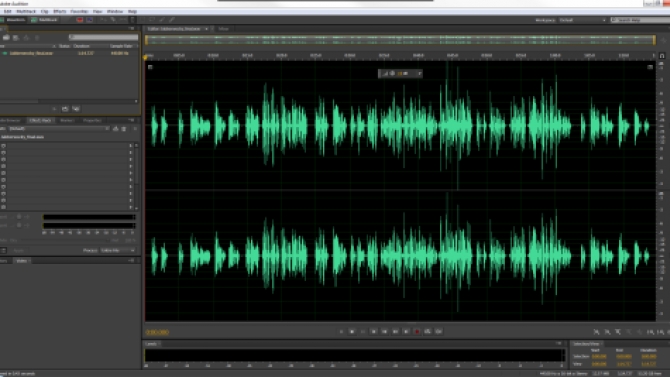Move playhead to the next marker
Screen dimensions: 670x377
(406, 332)
